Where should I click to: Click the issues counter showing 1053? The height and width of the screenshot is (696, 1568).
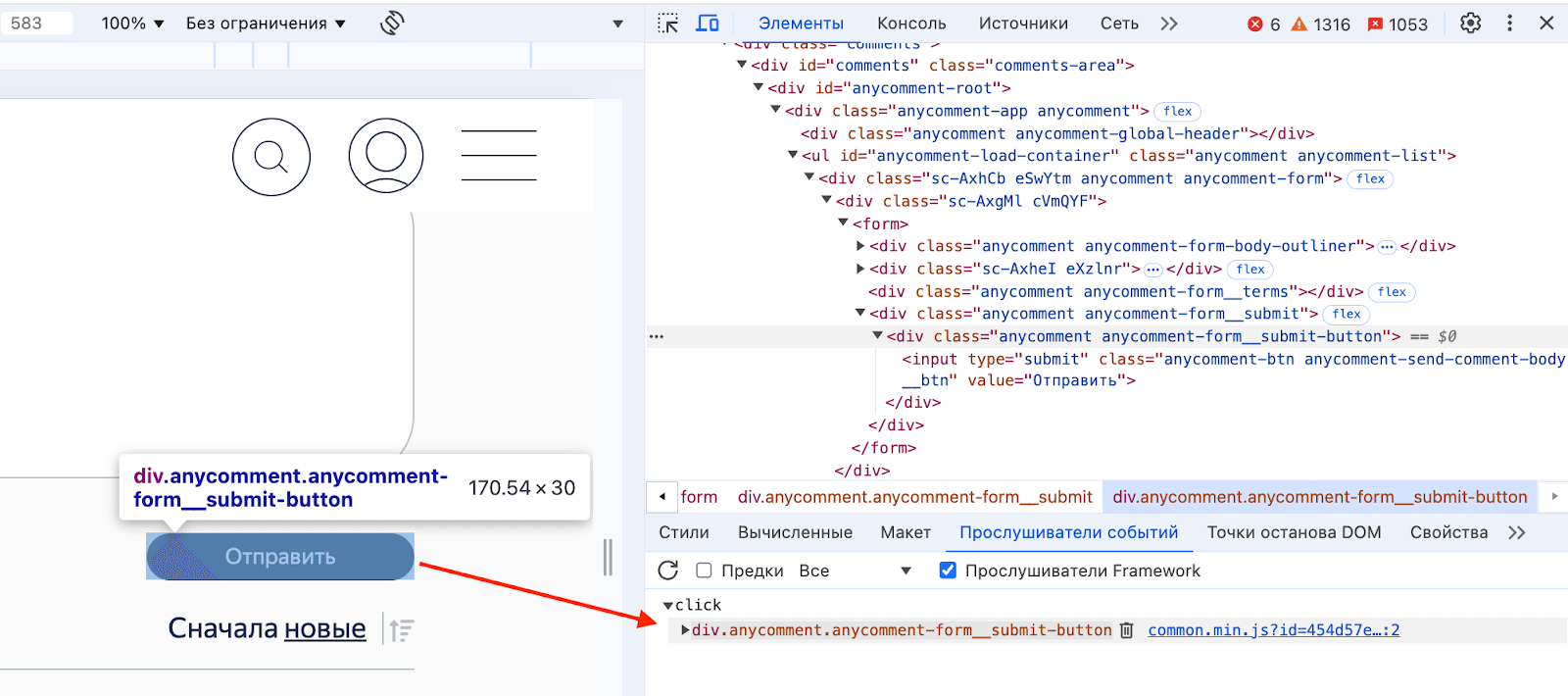(1397, 25)
